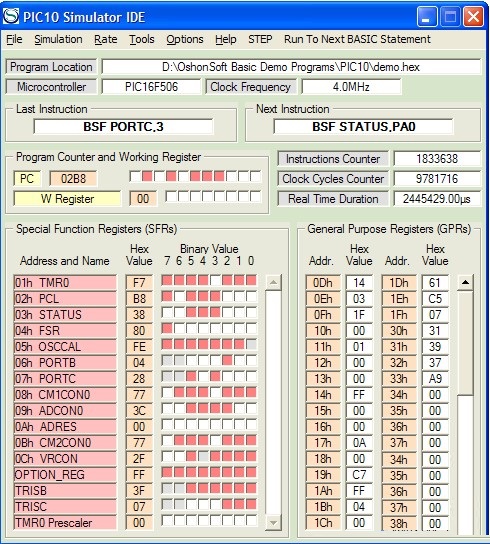Toggle bit 3 of TMR0 register
Screen dimensions: 490x544
[215, 280]
